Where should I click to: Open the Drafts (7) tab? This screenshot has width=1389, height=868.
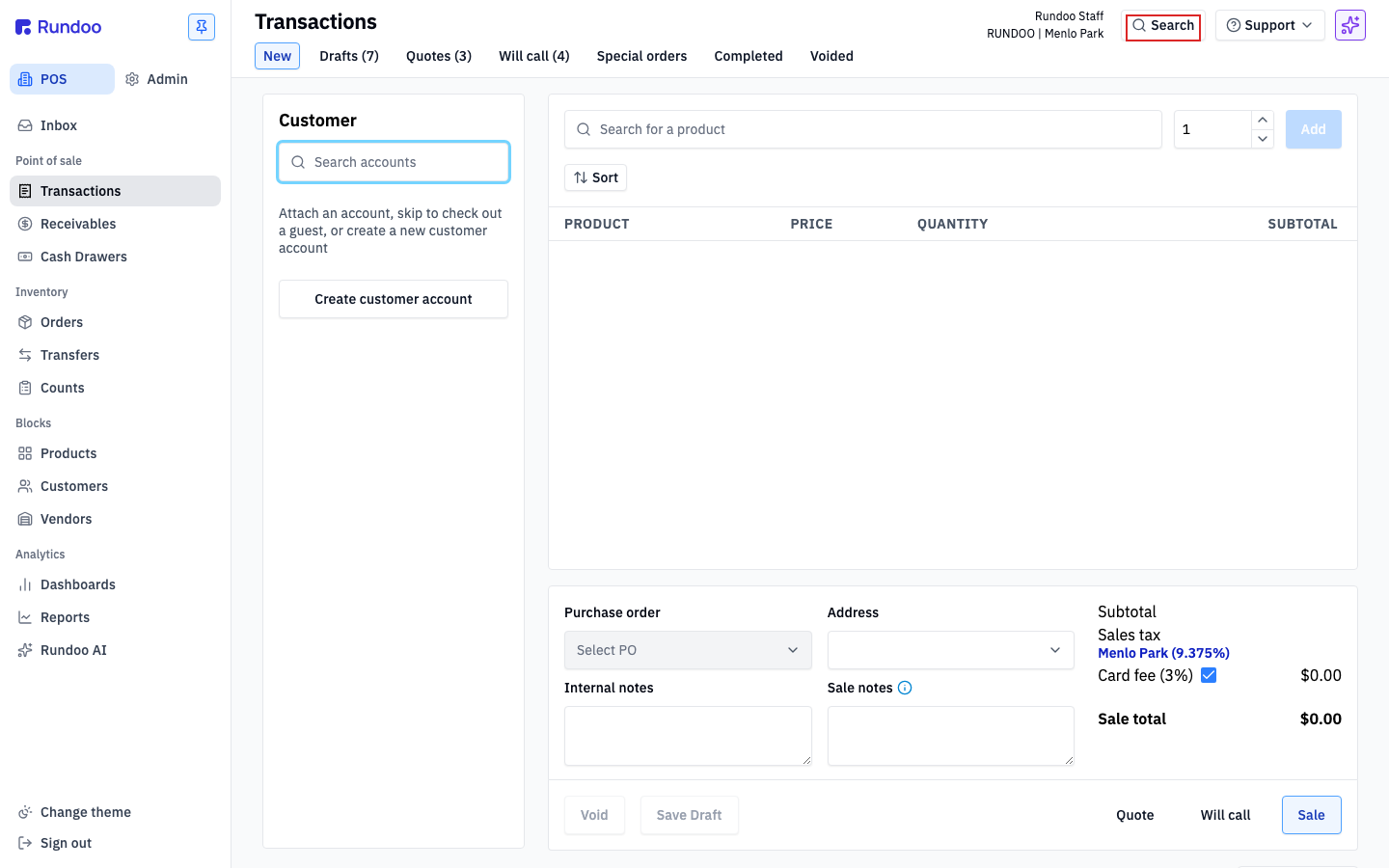[x=349, y=56]
